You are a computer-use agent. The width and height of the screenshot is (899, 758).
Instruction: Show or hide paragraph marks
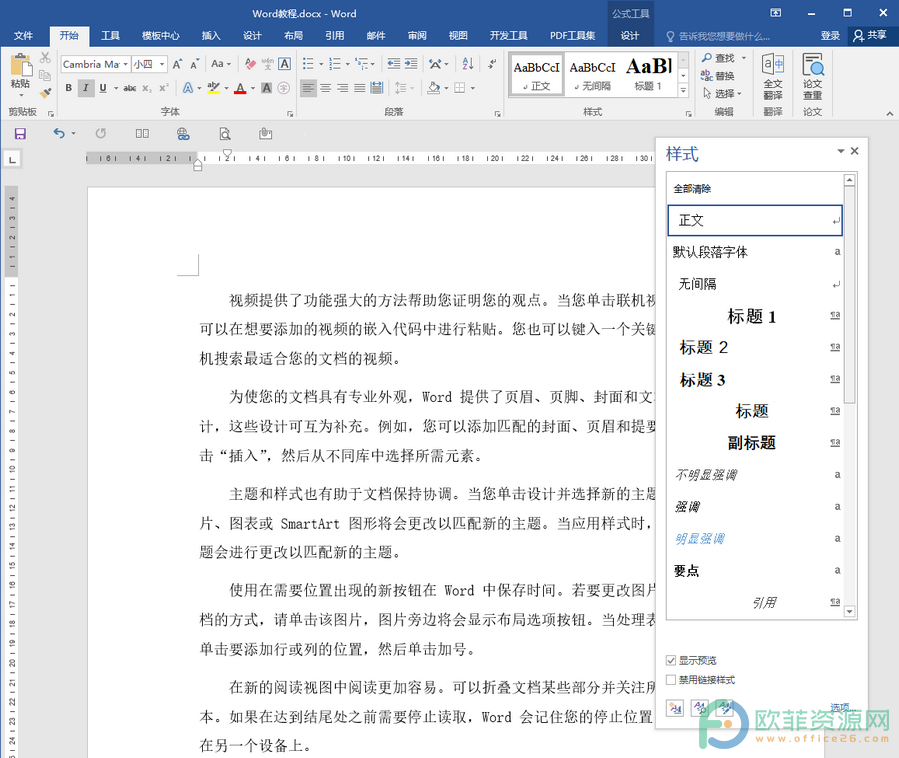tap(492, 64)
